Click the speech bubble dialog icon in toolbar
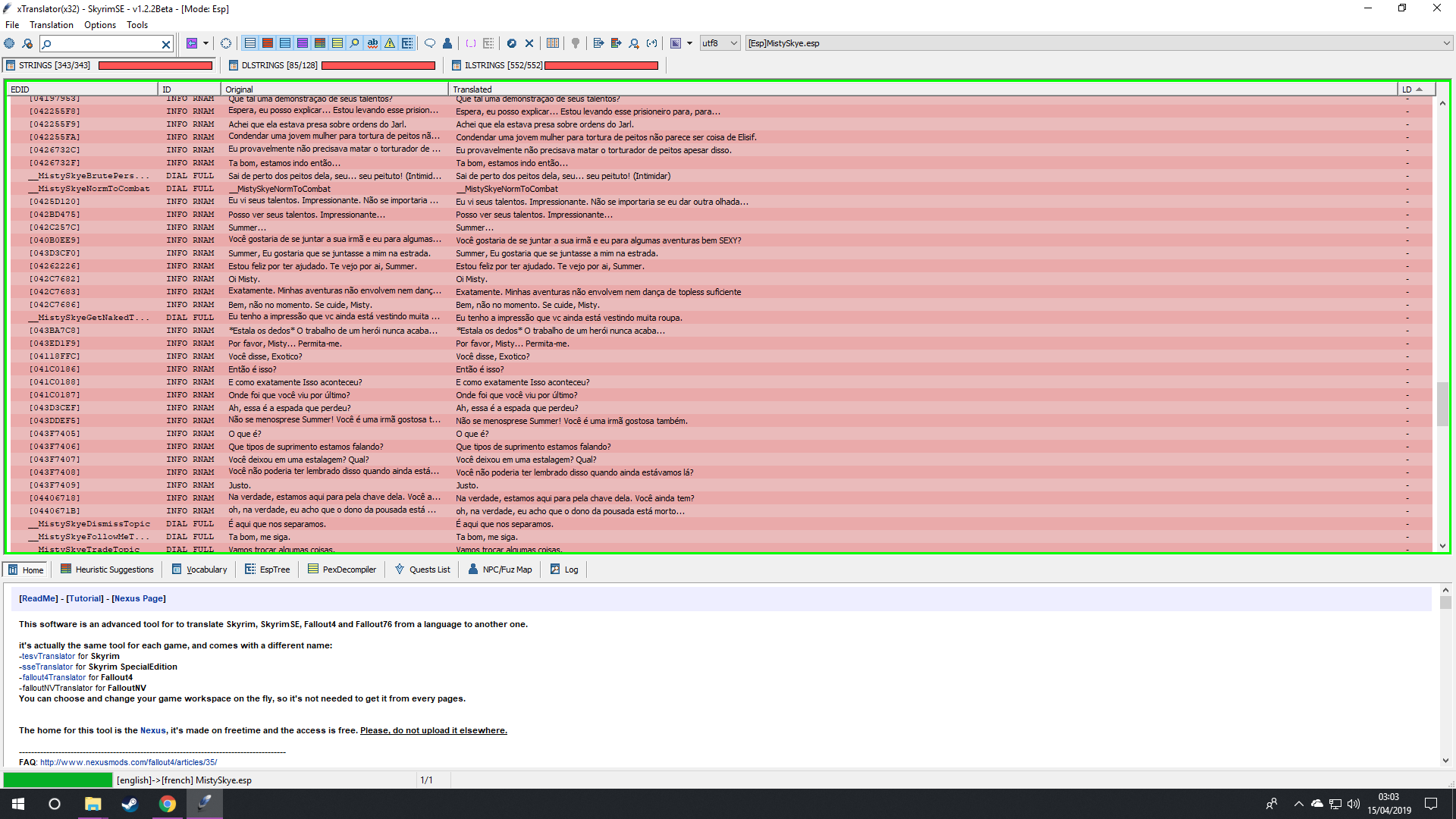1456x819 pixels. (x=430, y=43)
